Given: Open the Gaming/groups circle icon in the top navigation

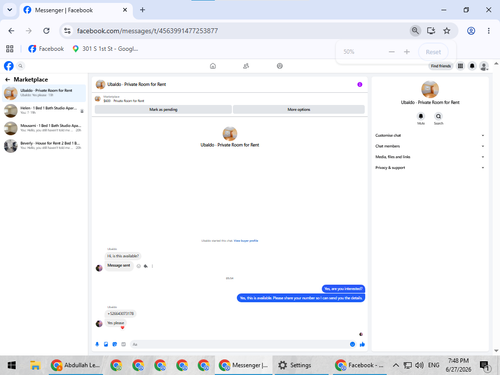Looking at the screenshot, I should 280,66.
